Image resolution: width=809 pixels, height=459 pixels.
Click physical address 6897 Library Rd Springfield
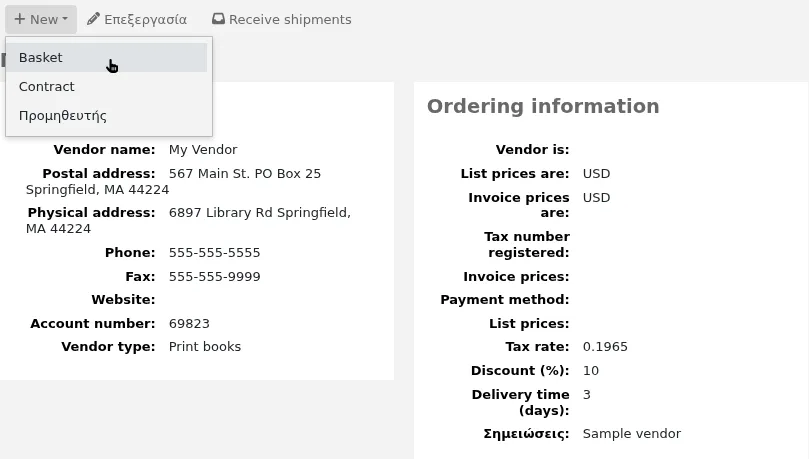[260, 212]
